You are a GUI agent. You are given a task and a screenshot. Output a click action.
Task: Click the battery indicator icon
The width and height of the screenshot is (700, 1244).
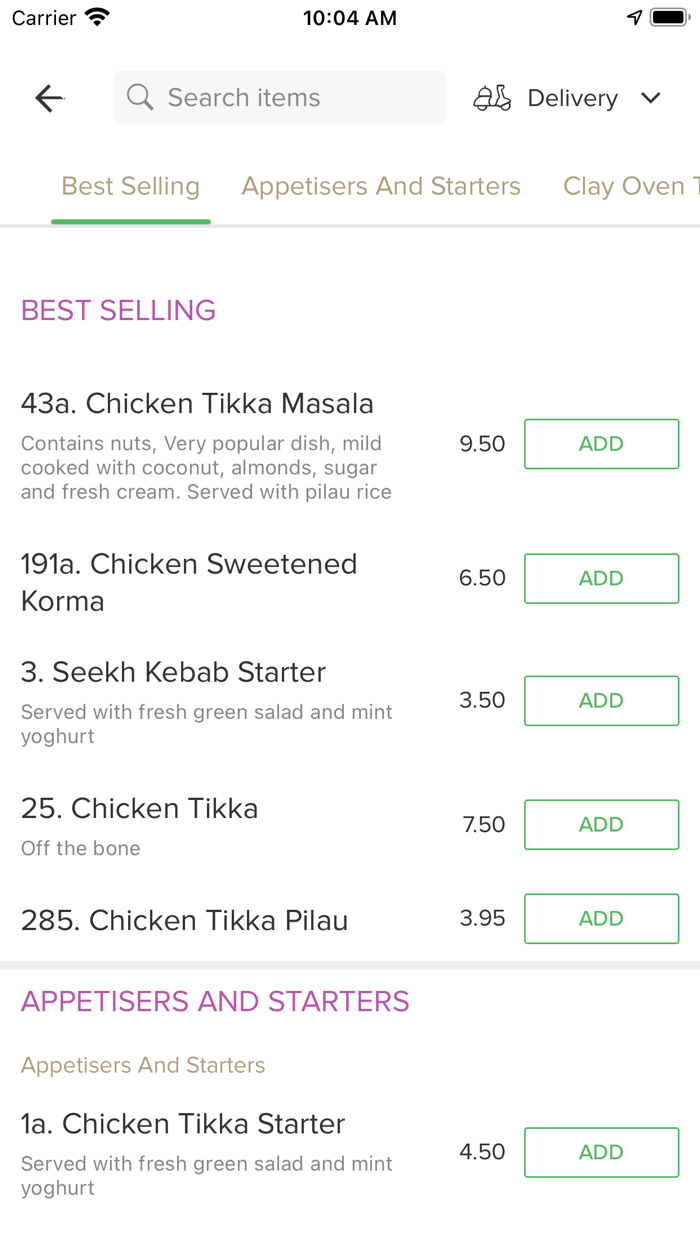pos(666,16)
